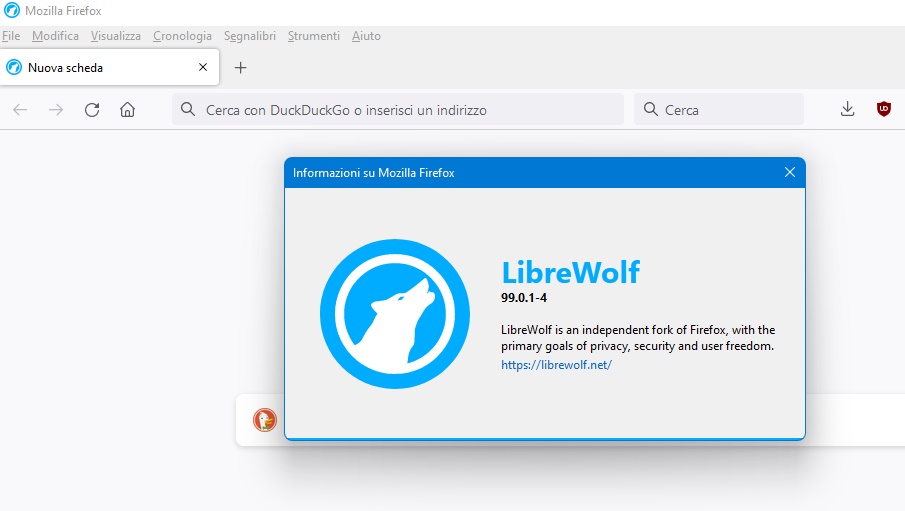Open the Visualizza menu
The width and height of the screenshot is (905, 511).
(115, 36)
